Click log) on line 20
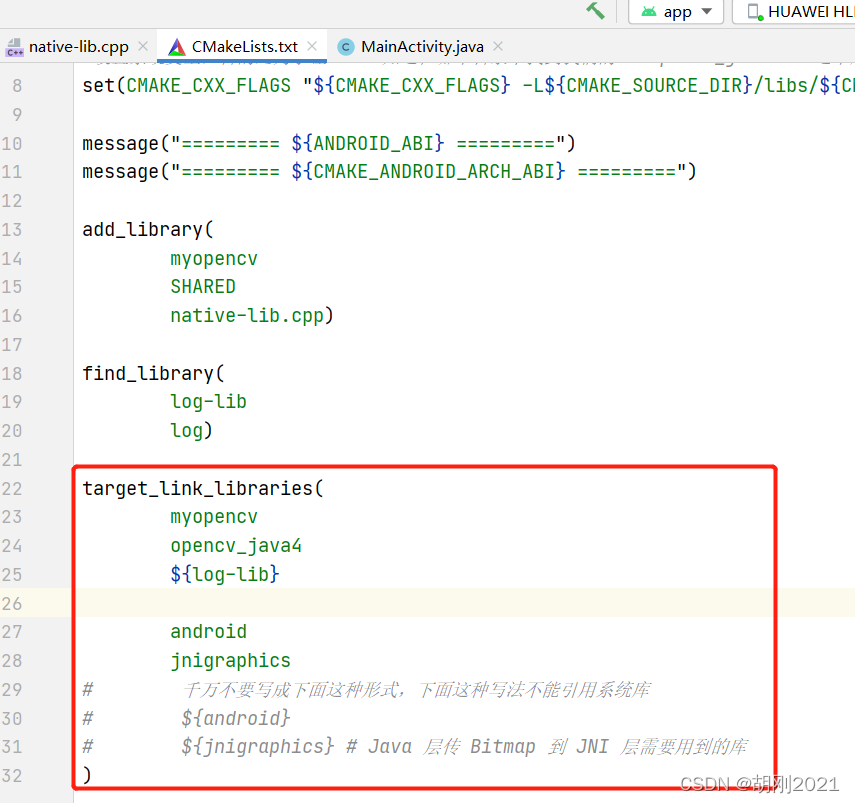 pyautogui.click(x=191, y=431)
